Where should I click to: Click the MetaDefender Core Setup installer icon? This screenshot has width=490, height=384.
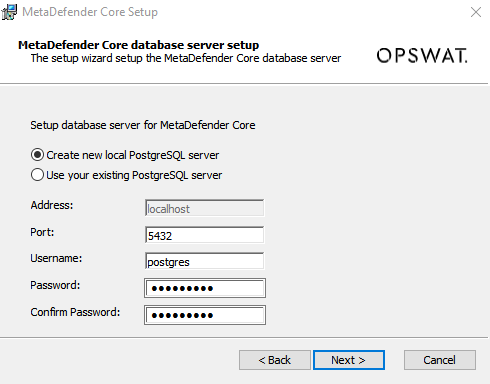point(9,12)
